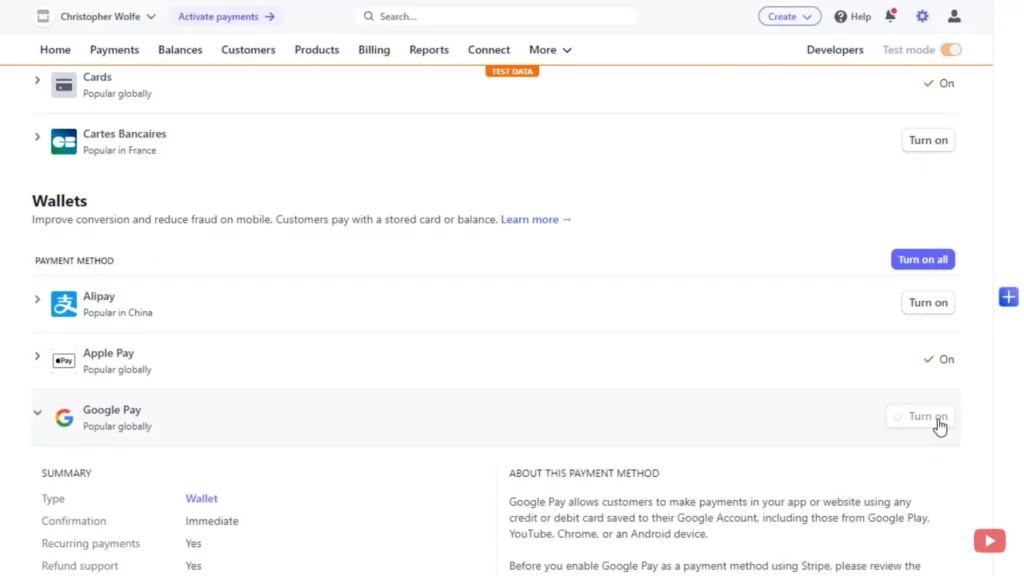Open the Developers link
The width and height of the screenshot is (1024, 576).
pos(835,50)
